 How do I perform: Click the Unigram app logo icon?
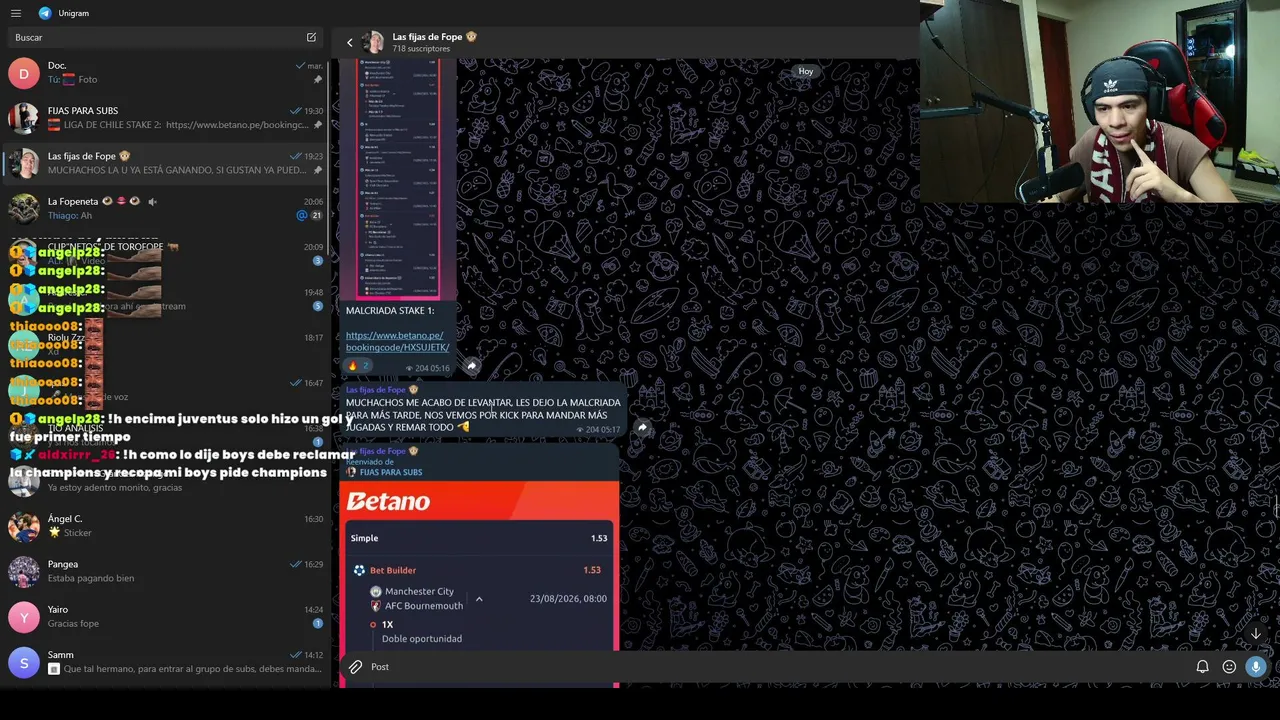[x=45, y=13]
